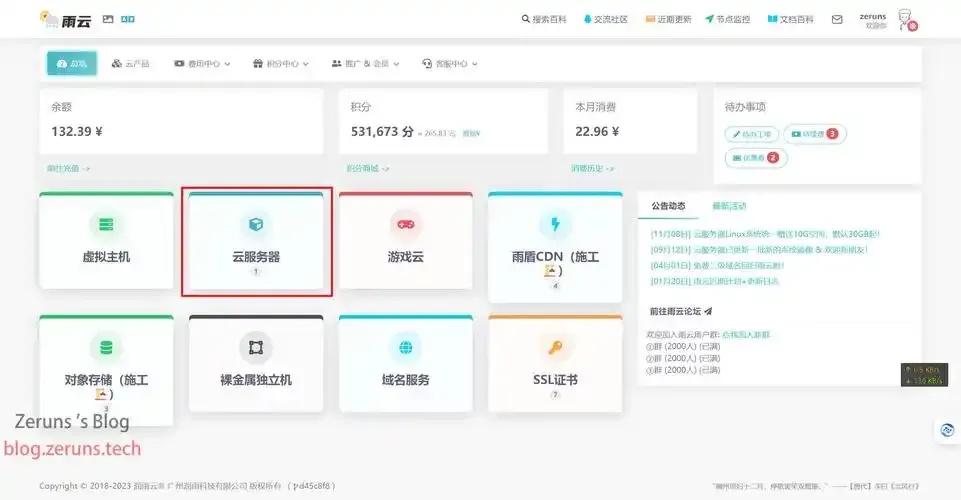Click the coupon button with badge 2
Image resolution: width=961 pixels, height=500 pixels.
[756, 158]
